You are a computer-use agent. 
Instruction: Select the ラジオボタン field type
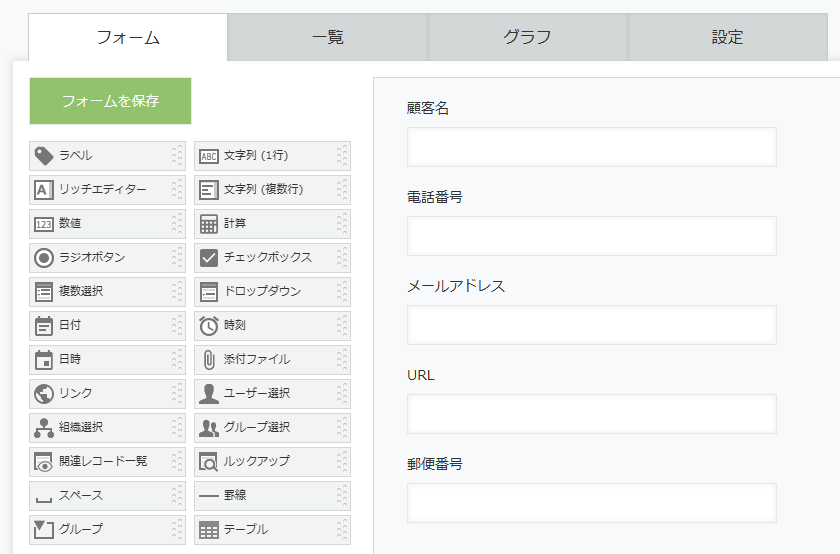[x=107, y=258]
